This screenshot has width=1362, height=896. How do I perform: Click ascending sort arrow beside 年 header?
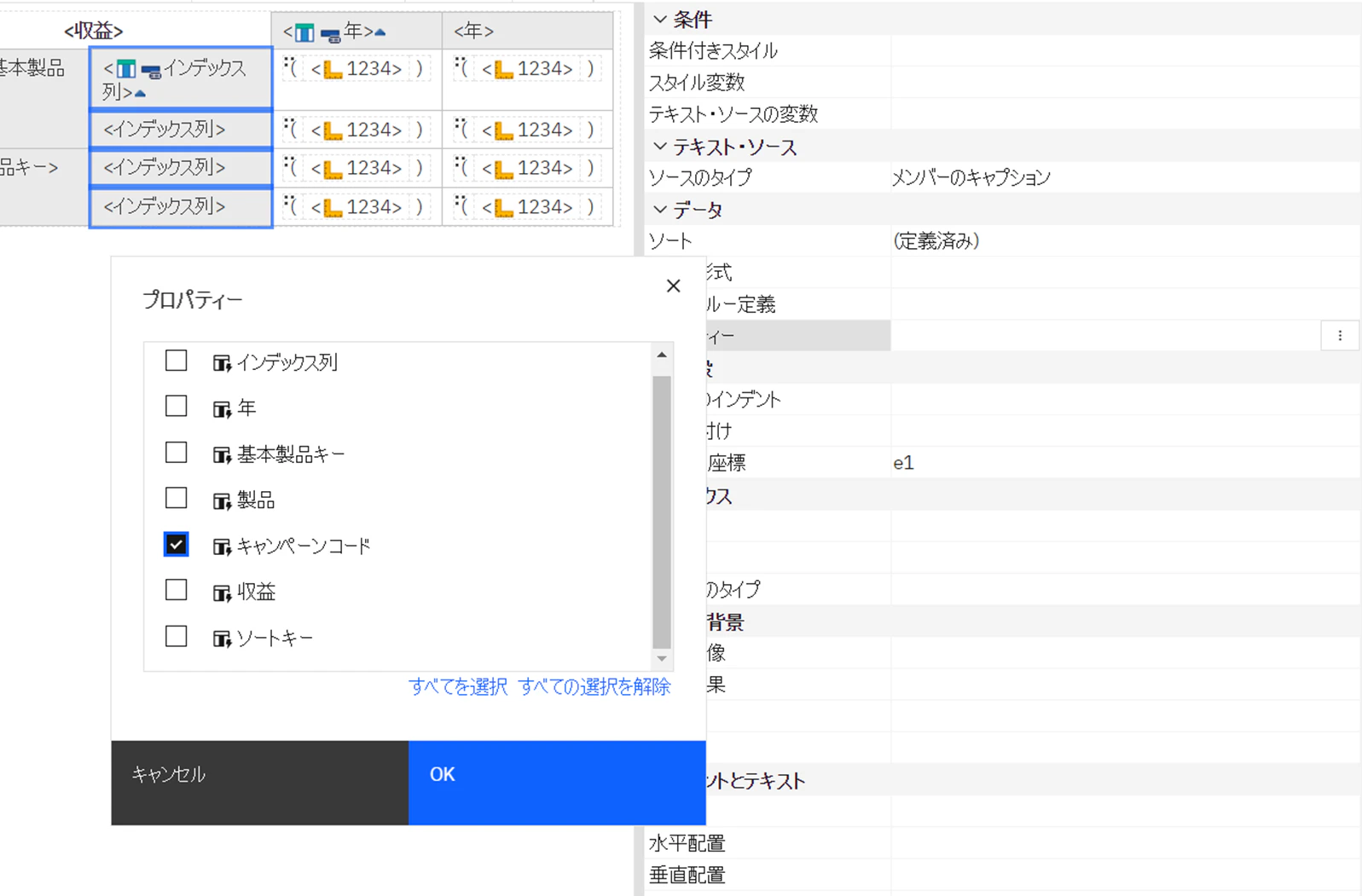click(x=380, y=32)
